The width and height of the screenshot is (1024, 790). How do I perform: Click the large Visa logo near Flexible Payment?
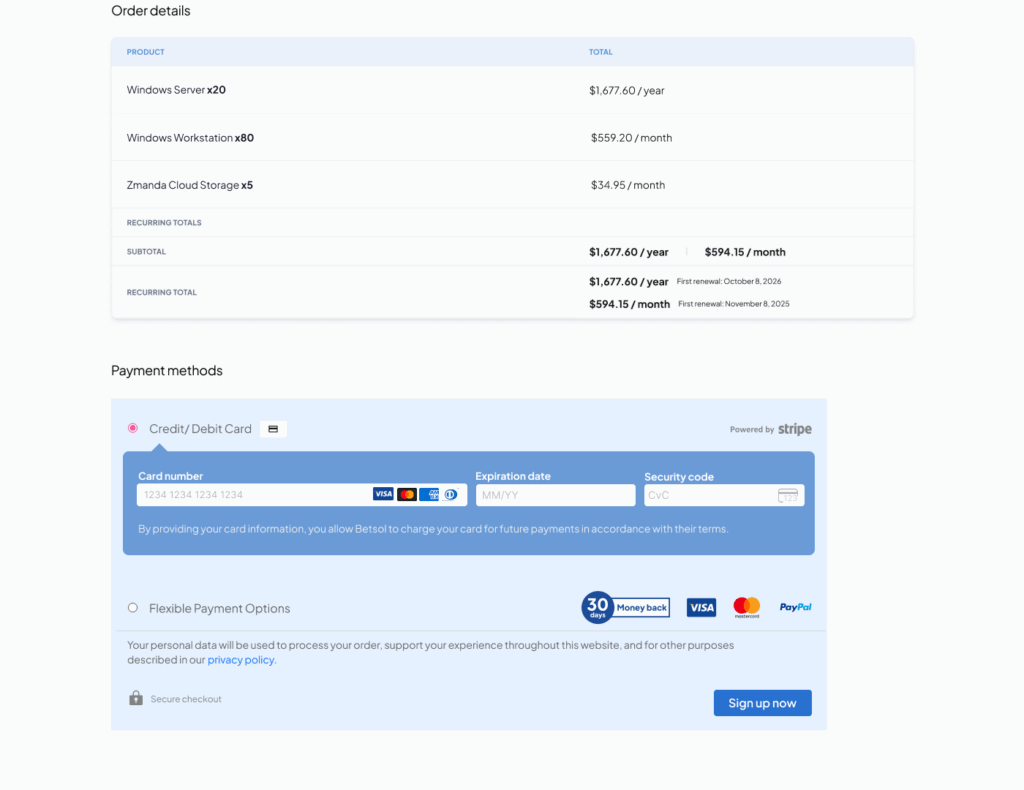(701, 607)
